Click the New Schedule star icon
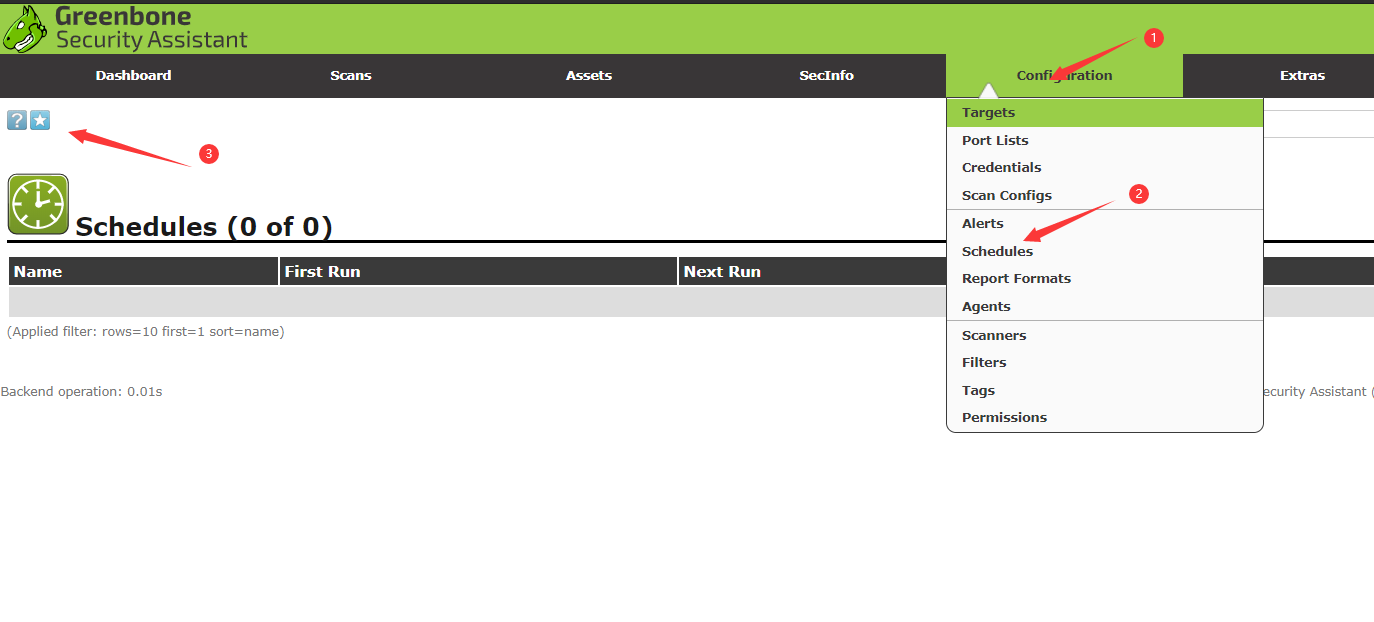This screenshot has width=1374, height=622. point(40,121)
